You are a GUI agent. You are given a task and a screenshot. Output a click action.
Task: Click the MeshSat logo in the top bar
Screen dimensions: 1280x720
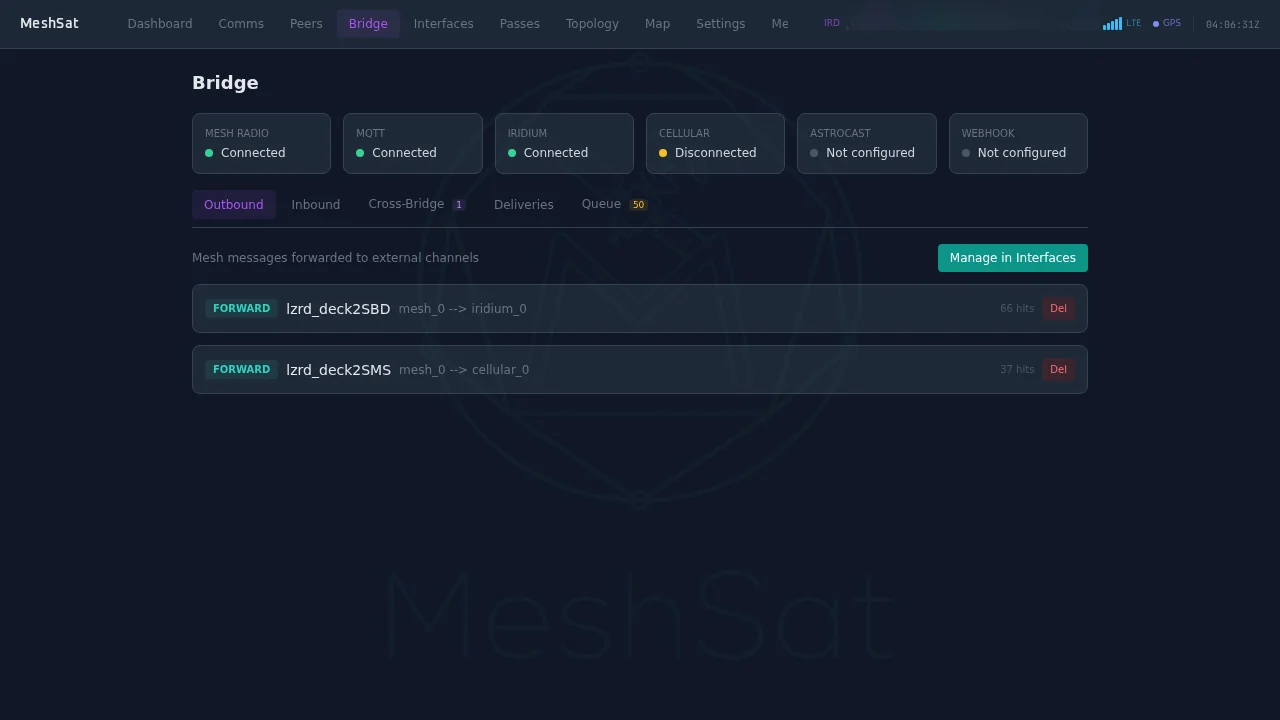point(49,23)
